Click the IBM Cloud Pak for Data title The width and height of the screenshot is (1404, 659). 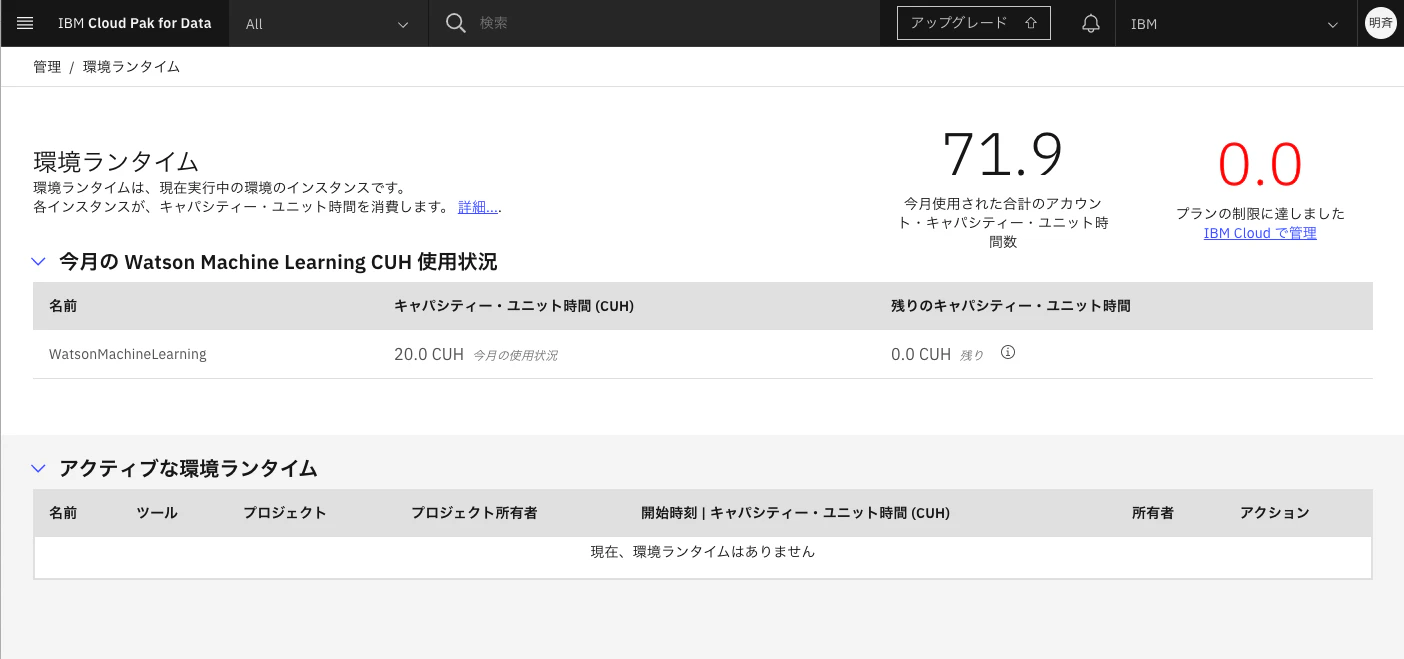click(x=135, y=23)
